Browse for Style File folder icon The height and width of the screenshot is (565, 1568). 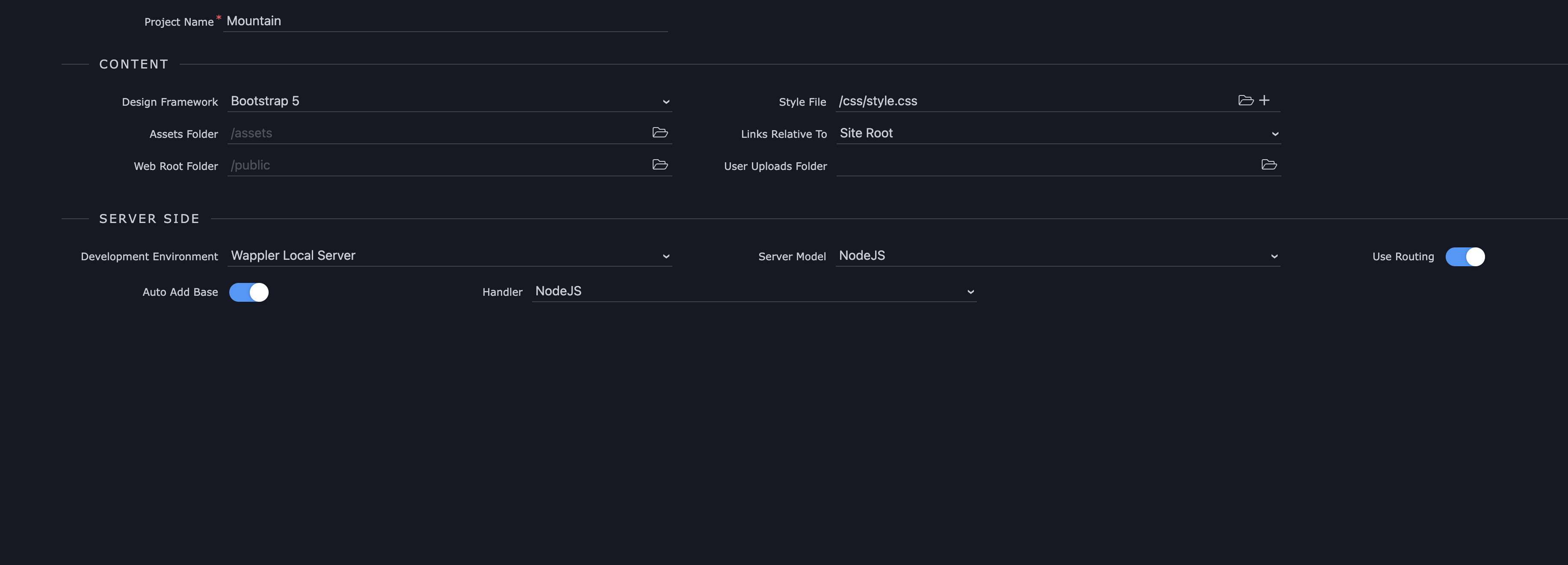[1246, 101]
